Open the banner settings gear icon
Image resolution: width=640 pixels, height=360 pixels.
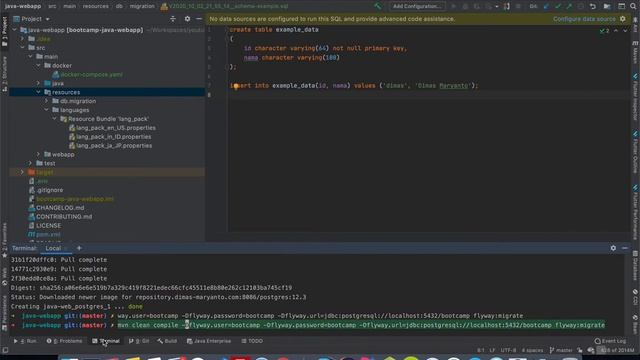point(622,19)
